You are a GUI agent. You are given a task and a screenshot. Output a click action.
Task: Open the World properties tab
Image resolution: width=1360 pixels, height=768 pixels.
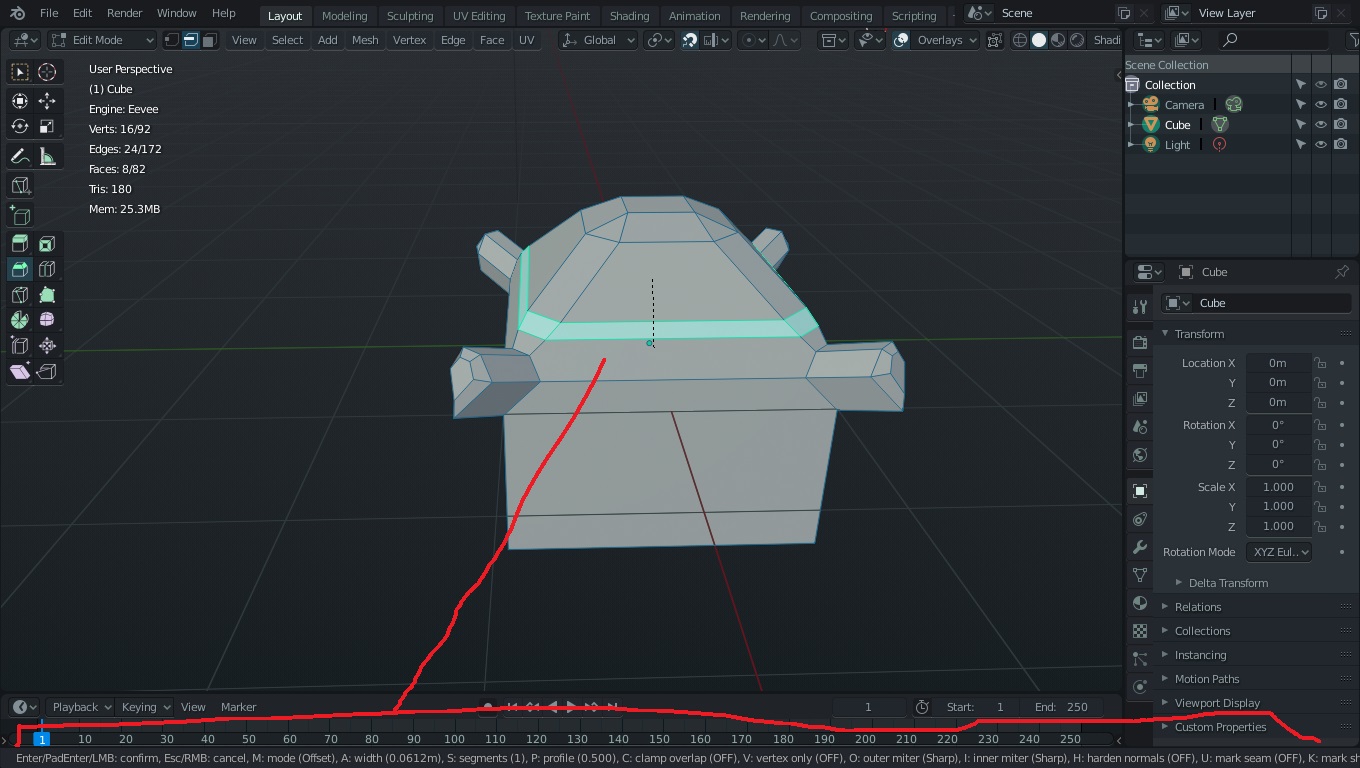pyautogui.click(x=1140, y=455)
